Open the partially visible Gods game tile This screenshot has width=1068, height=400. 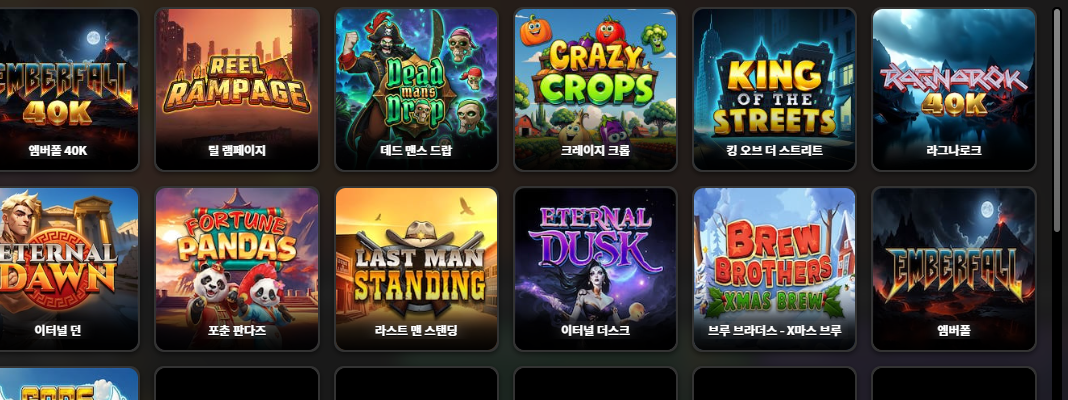[x=69, y=384]
